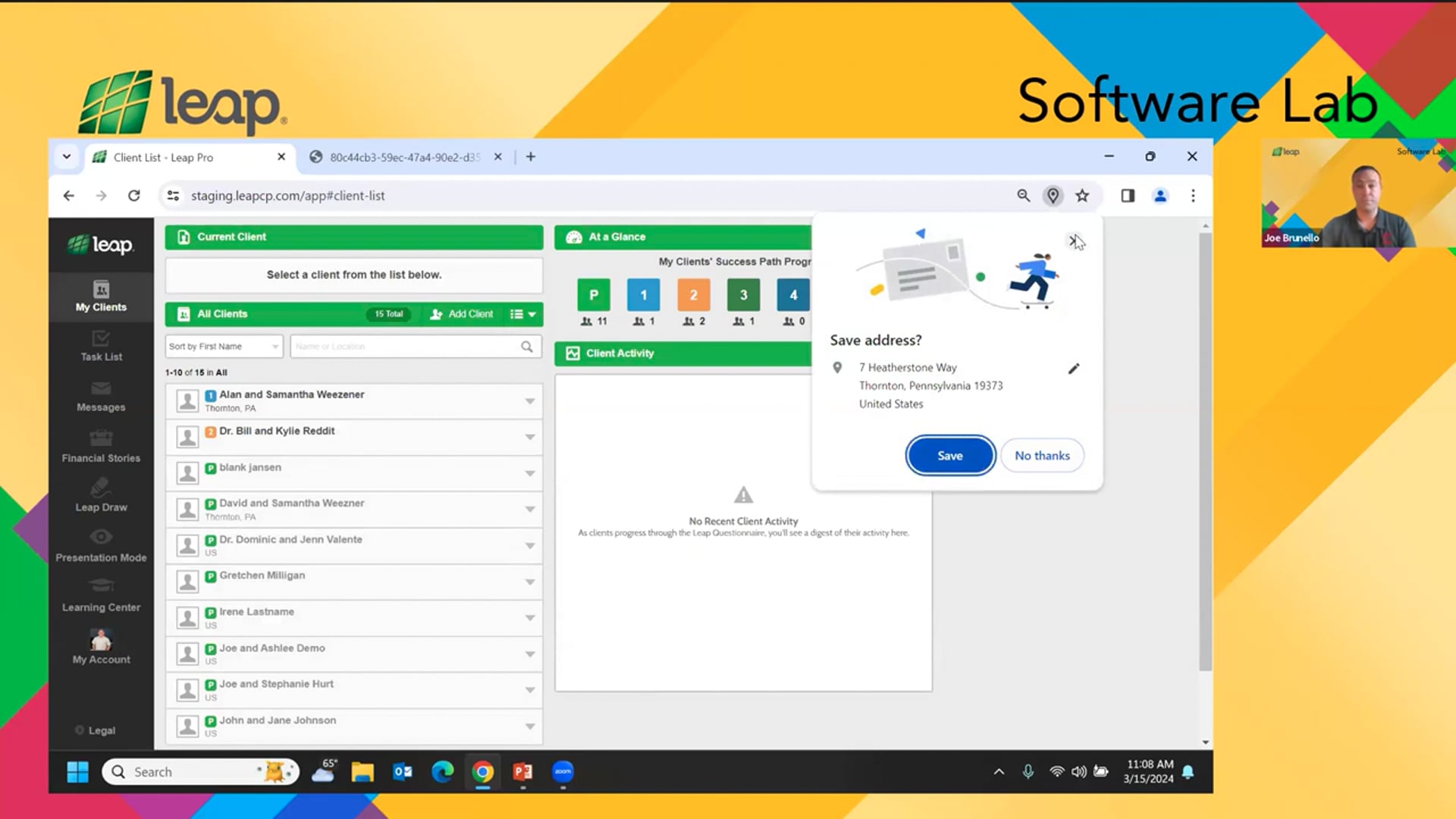View site information icon
The image size is (1456, 819).
(173, 196)
